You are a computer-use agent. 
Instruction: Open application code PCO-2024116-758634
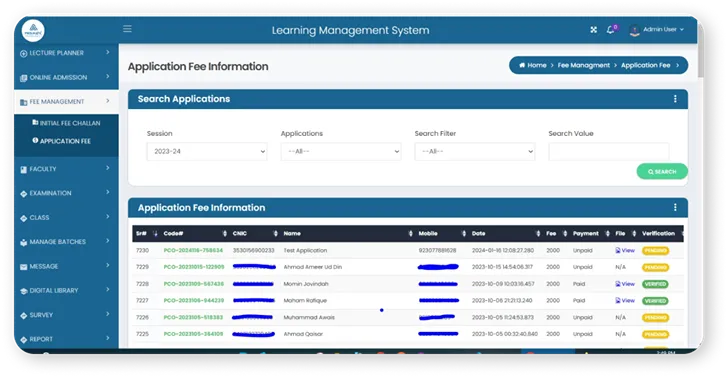tap(193, 250)
